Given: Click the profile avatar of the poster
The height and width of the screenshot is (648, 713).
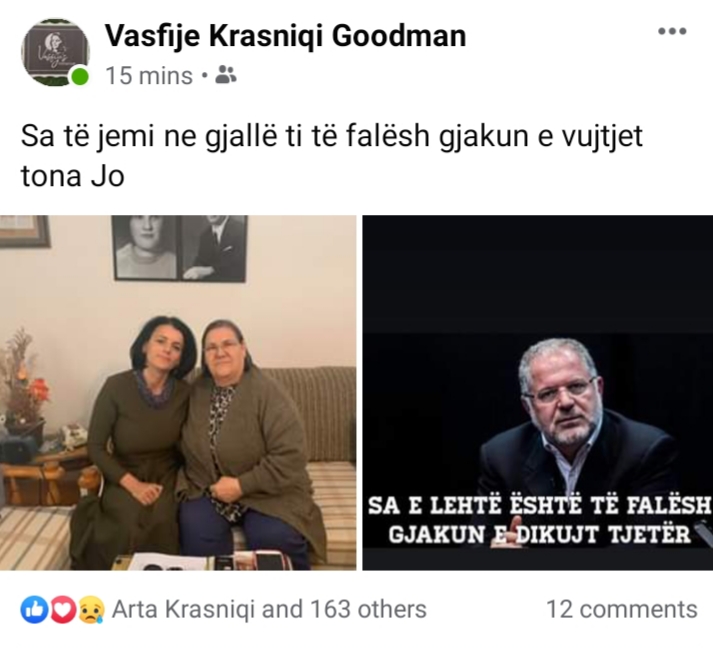Looking at the screenshot, I should 55,52.
